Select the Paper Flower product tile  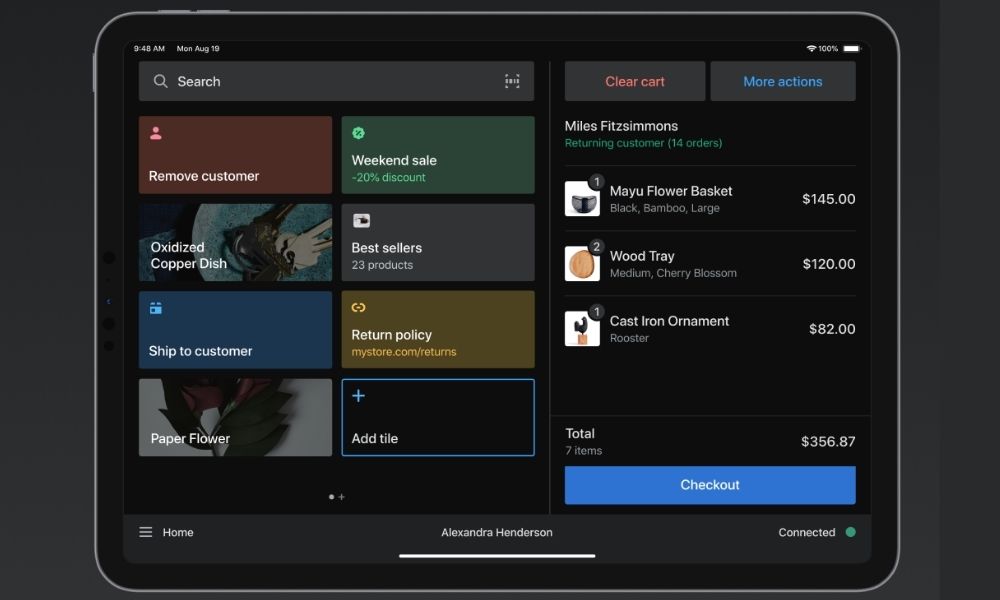235,417
